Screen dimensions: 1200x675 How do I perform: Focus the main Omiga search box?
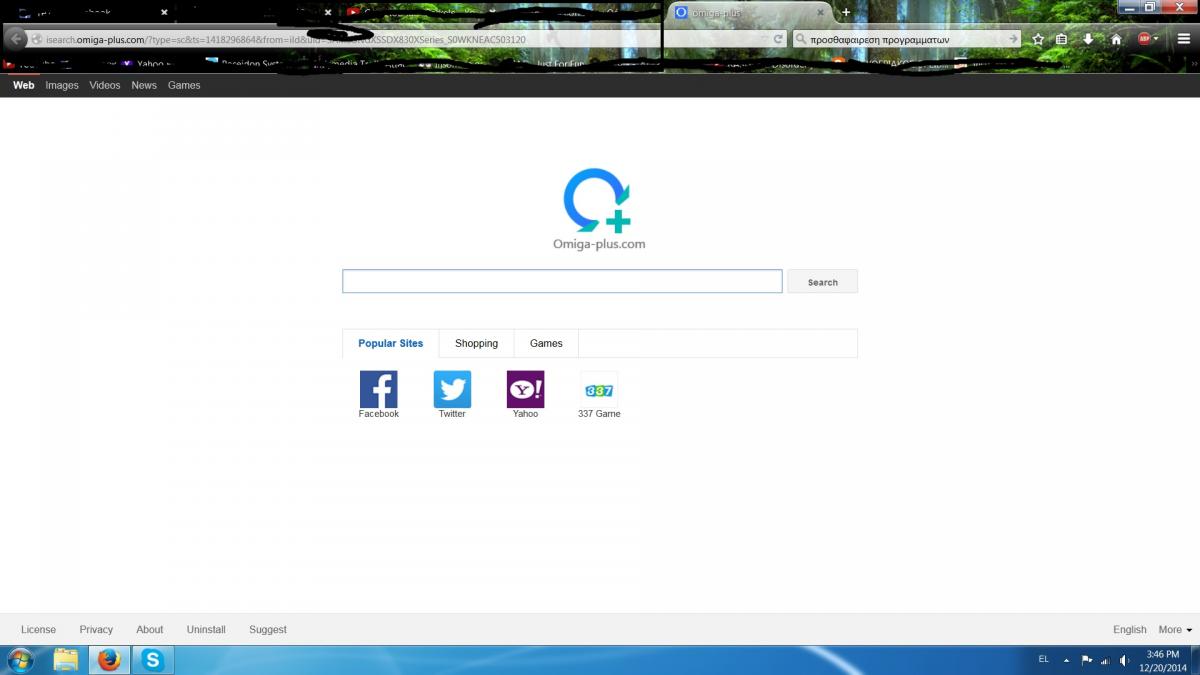click(562, 281)
